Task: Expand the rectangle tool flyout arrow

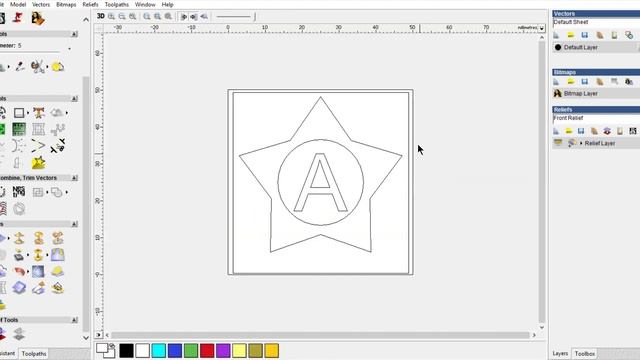Action: point(27,113)
